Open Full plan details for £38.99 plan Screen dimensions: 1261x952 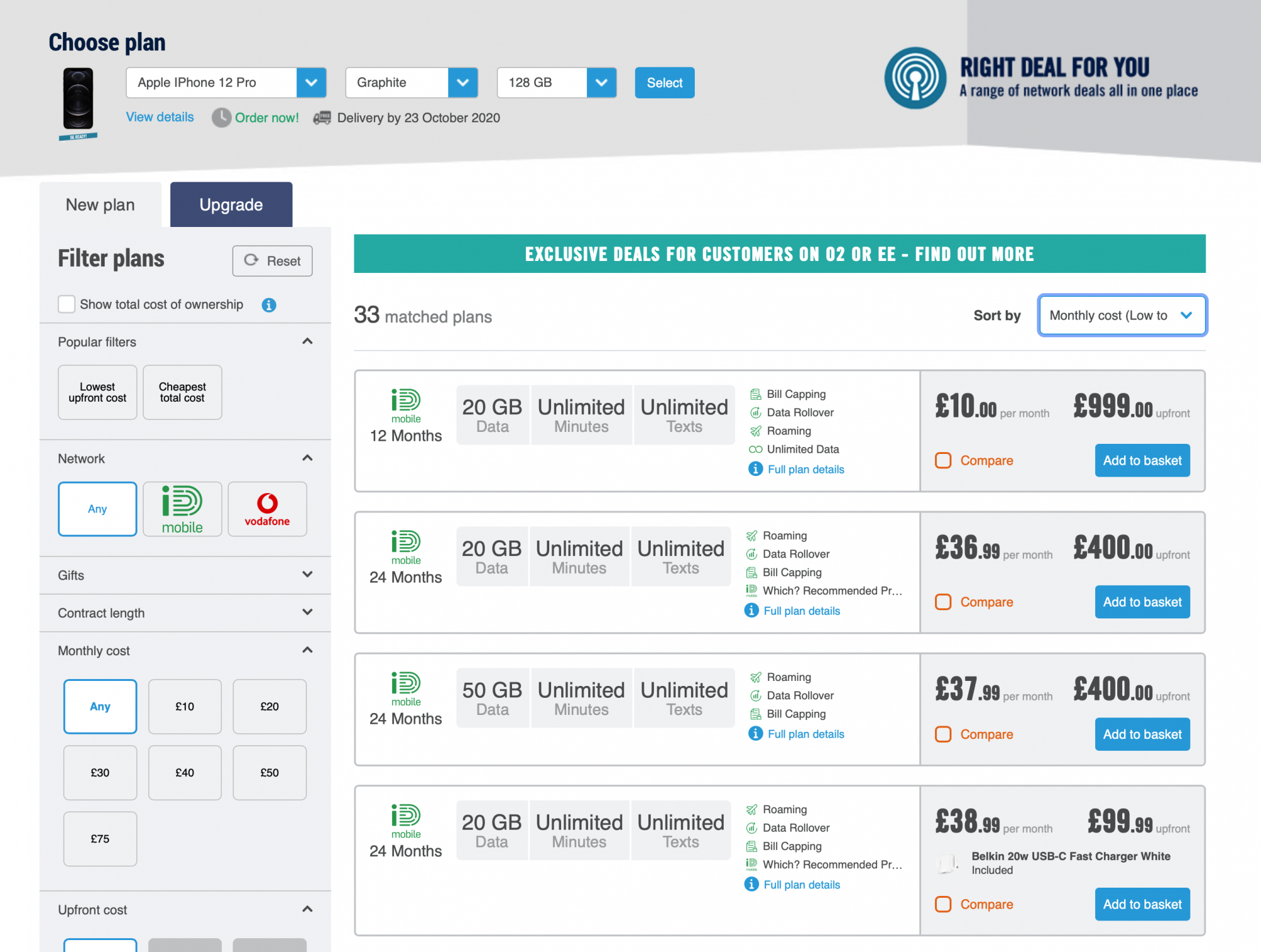point(802,885)
